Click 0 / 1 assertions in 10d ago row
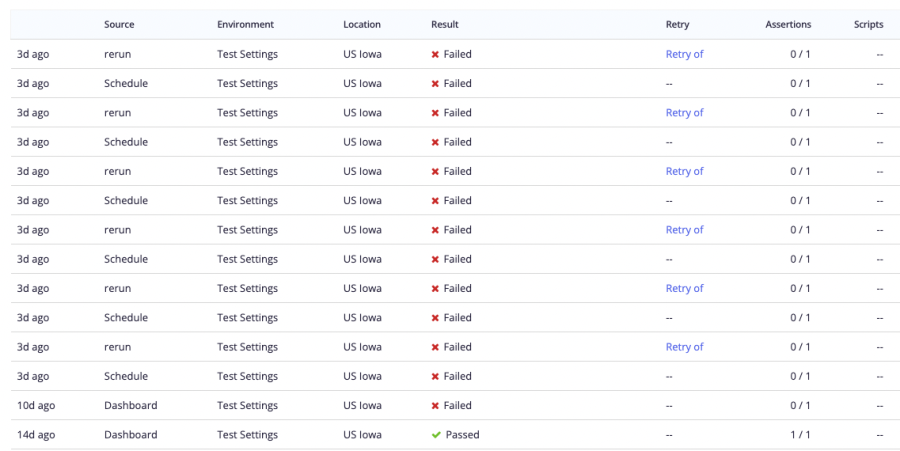 tap(799, 406)
